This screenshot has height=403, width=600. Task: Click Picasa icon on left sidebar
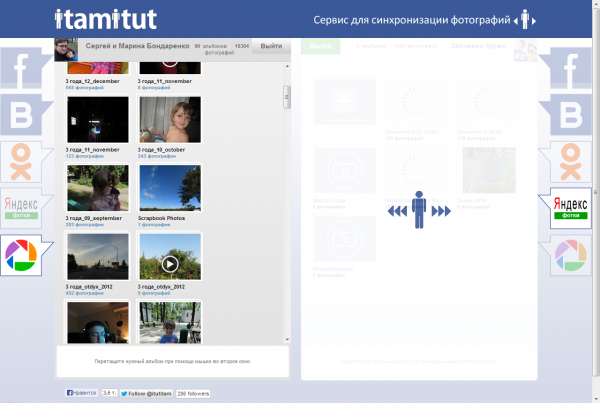[22, 255]
